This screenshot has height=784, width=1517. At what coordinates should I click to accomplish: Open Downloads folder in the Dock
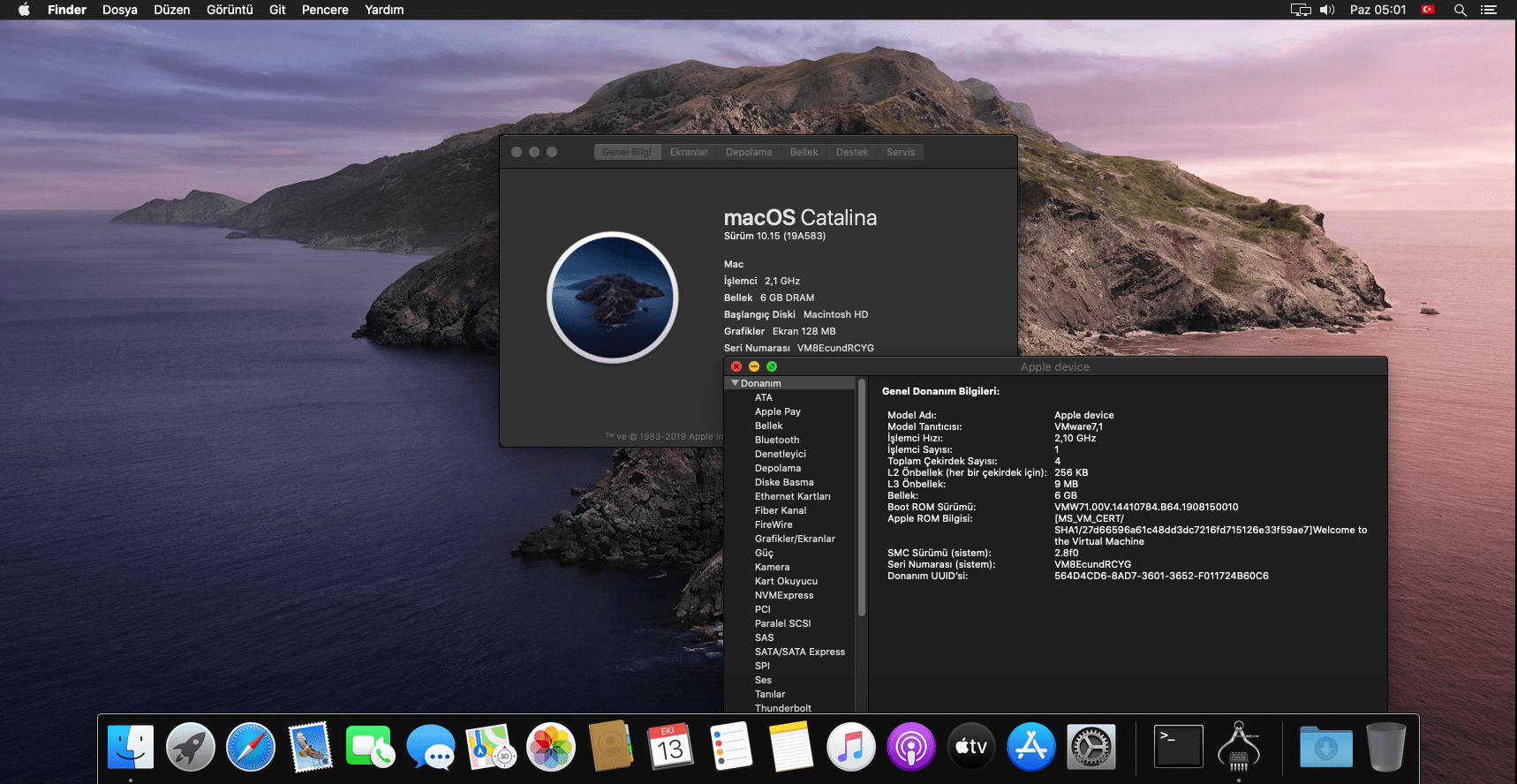pos(1326,747)
